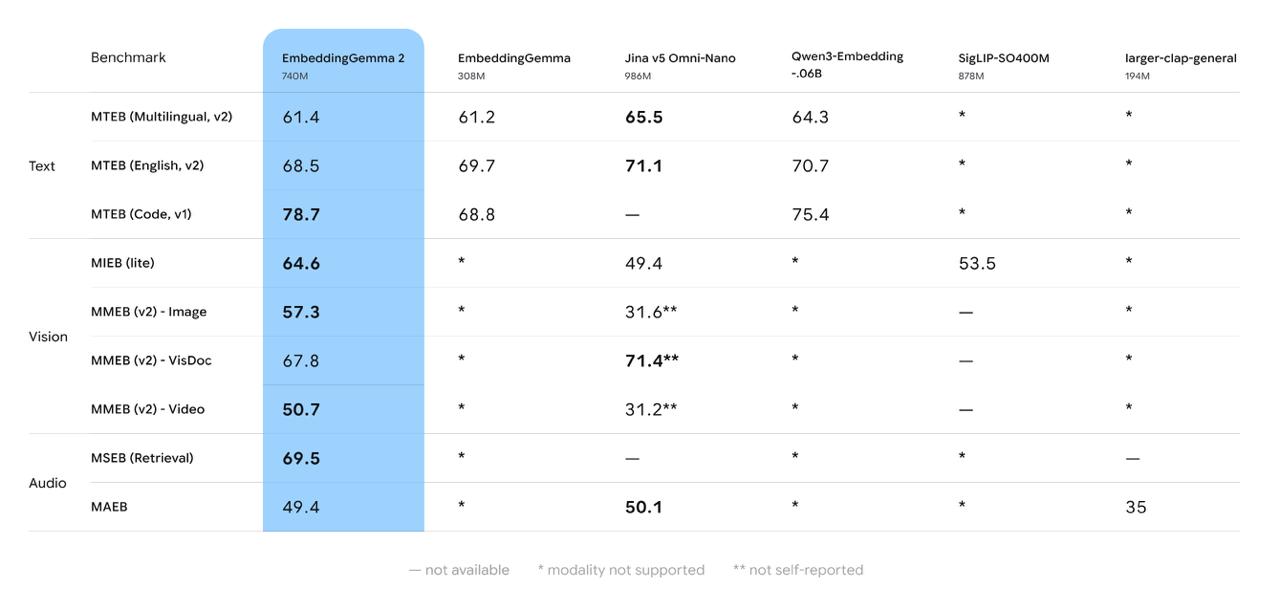Select the MTEB (Code, v1) row label
1280x610 pixels.
pos(141,214)
